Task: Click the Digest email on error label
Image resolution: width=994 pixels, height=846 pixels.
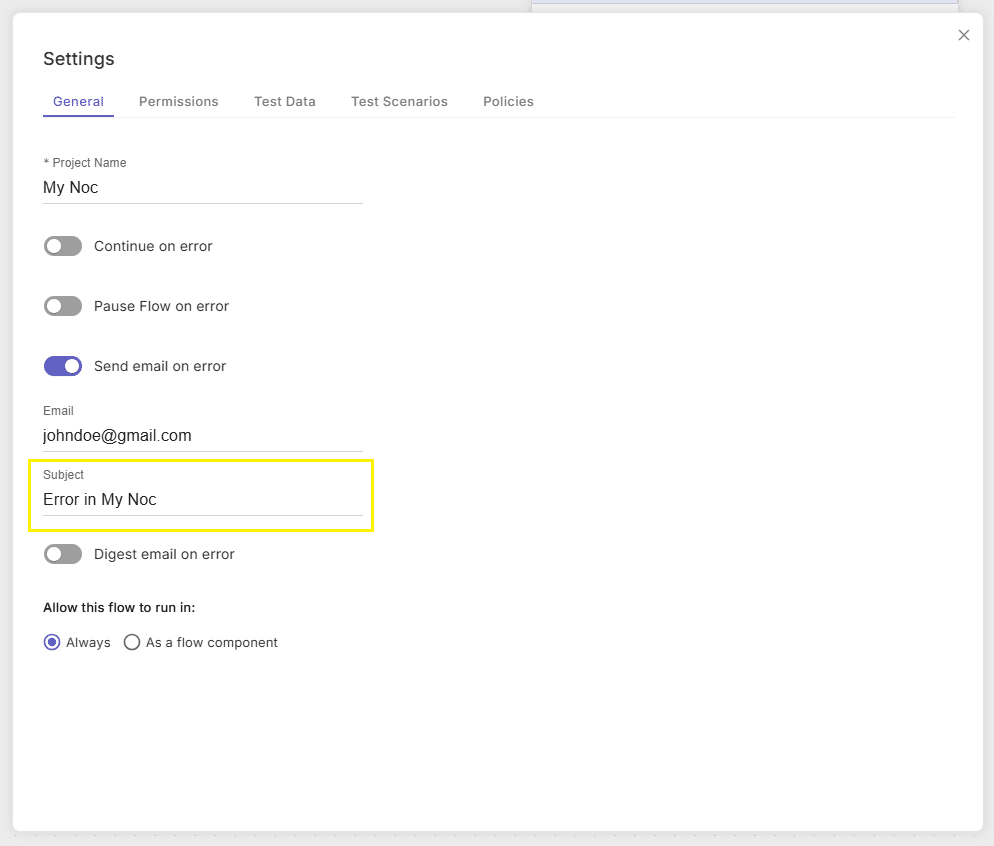Action: coord(164,554)
